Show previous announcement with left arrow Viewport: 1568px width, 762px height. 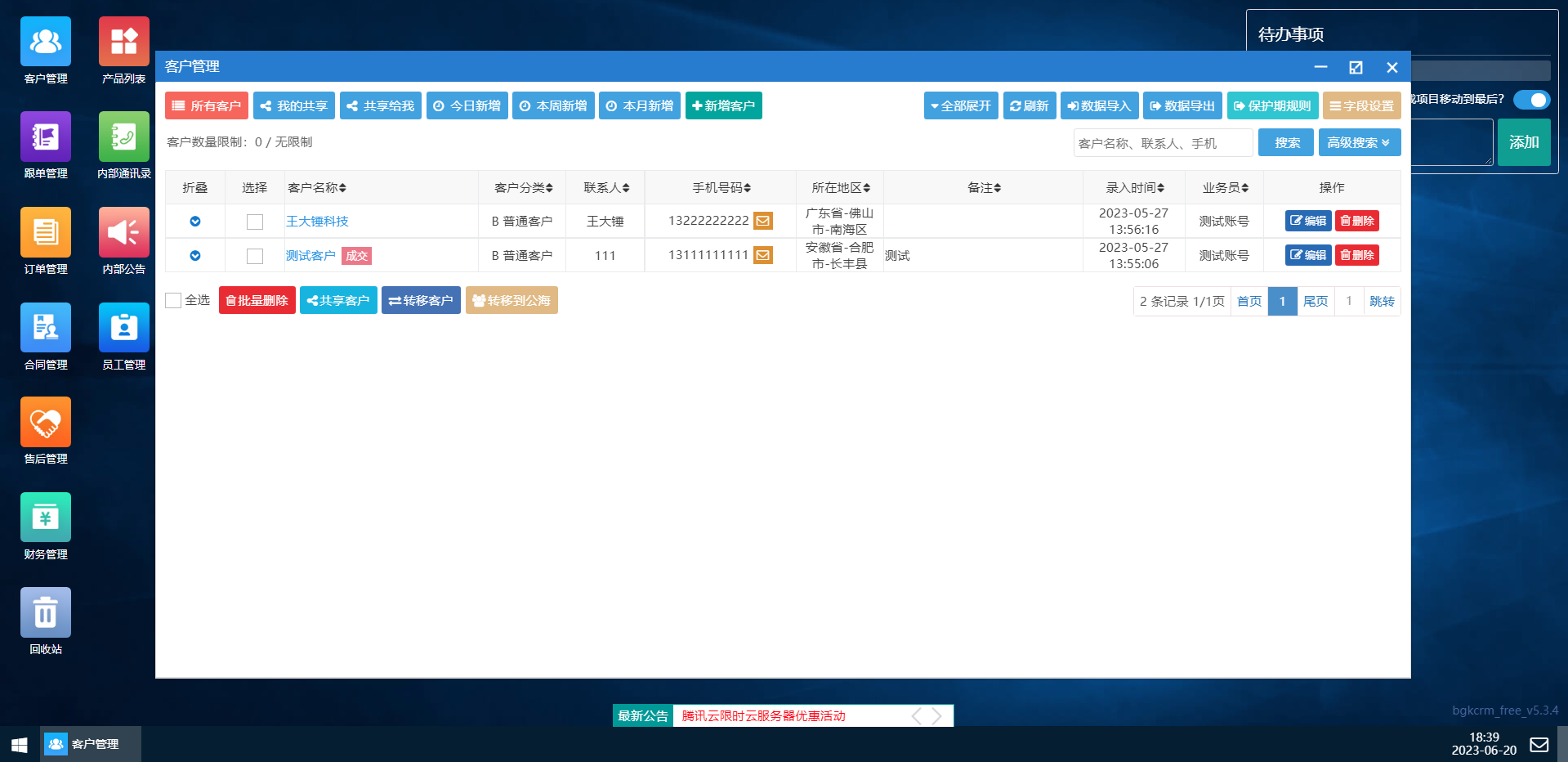point(916,716)
